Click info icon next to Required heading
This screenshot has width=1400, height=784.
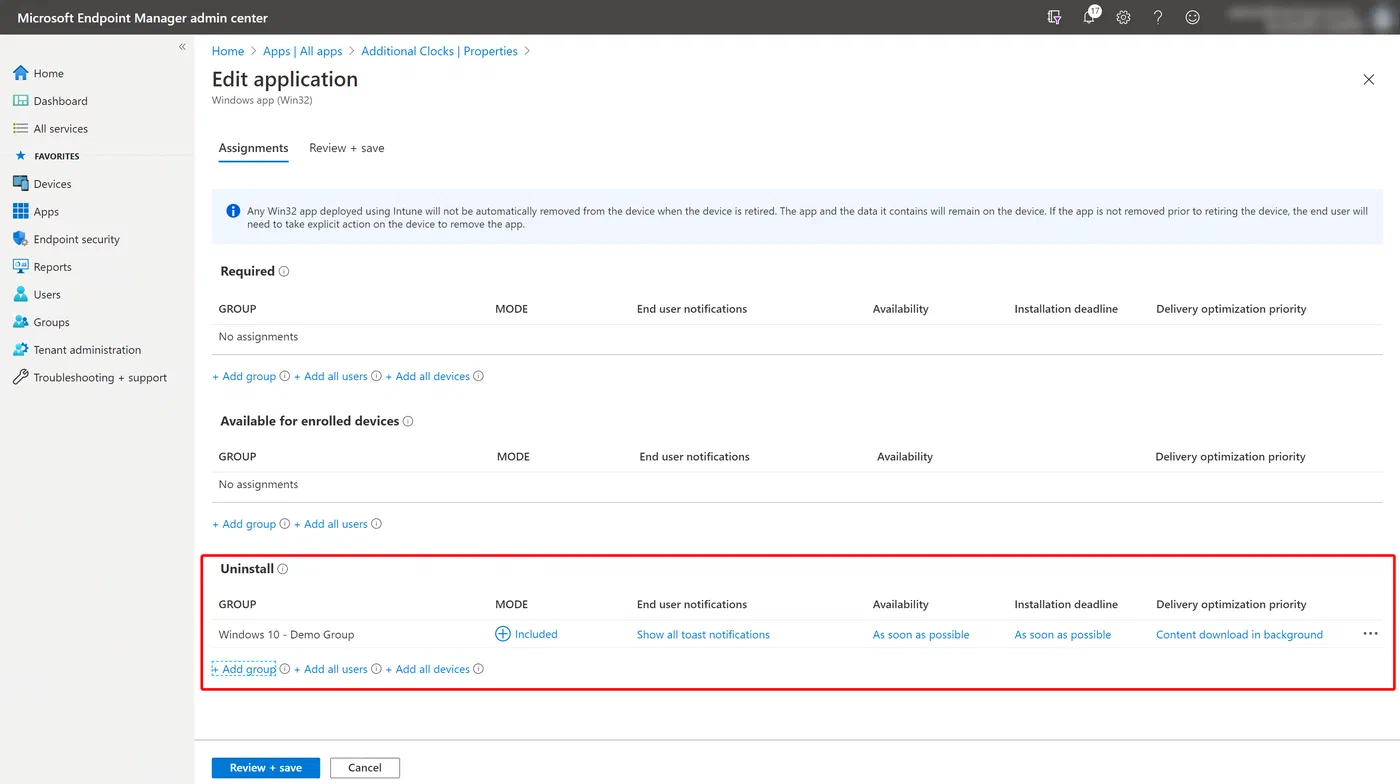[284, 271]
